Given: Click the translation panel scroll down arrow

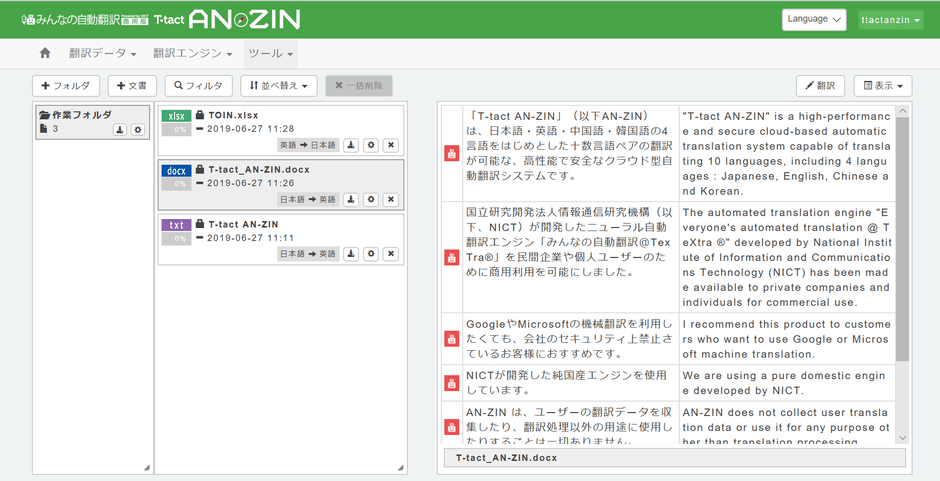Looking at the screenshot, I should coord(902,437).
